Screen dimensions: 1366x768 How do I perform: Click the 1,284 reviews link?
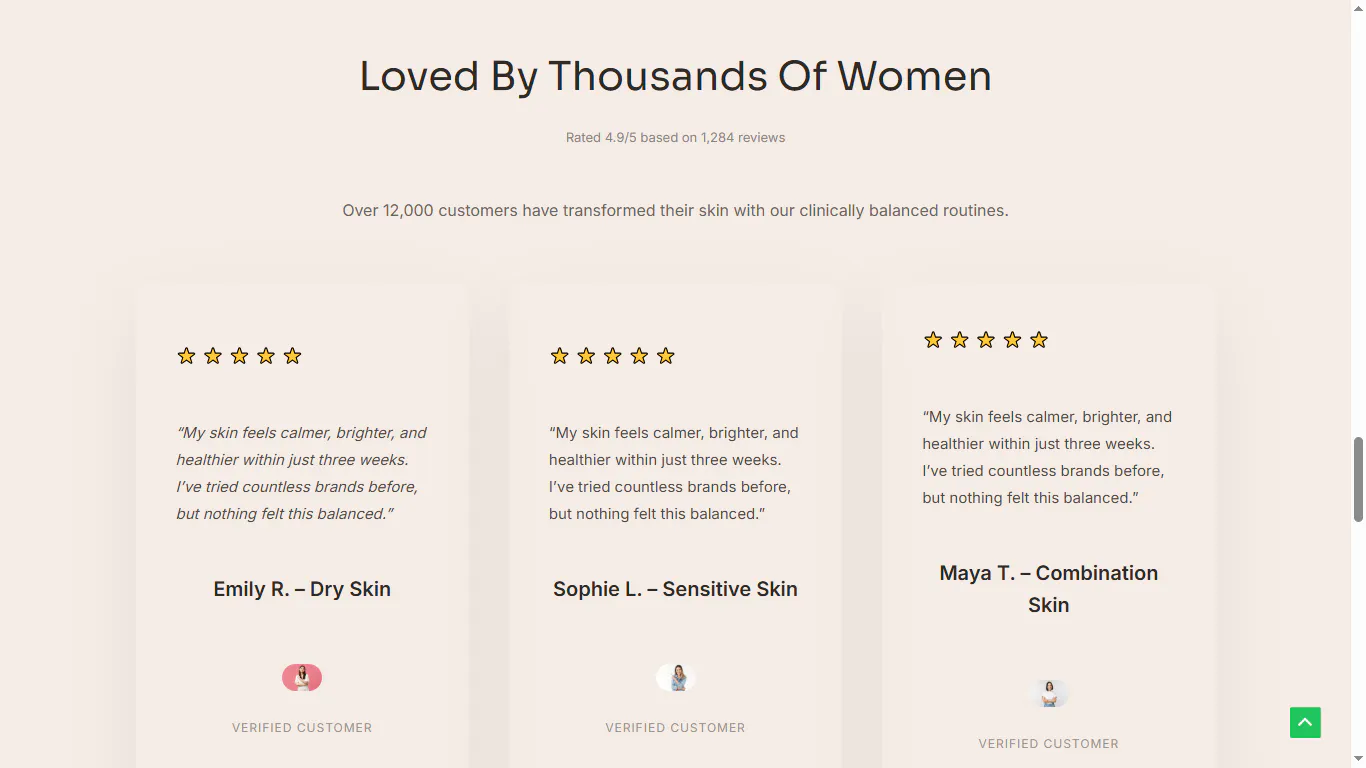click(743, 137)
